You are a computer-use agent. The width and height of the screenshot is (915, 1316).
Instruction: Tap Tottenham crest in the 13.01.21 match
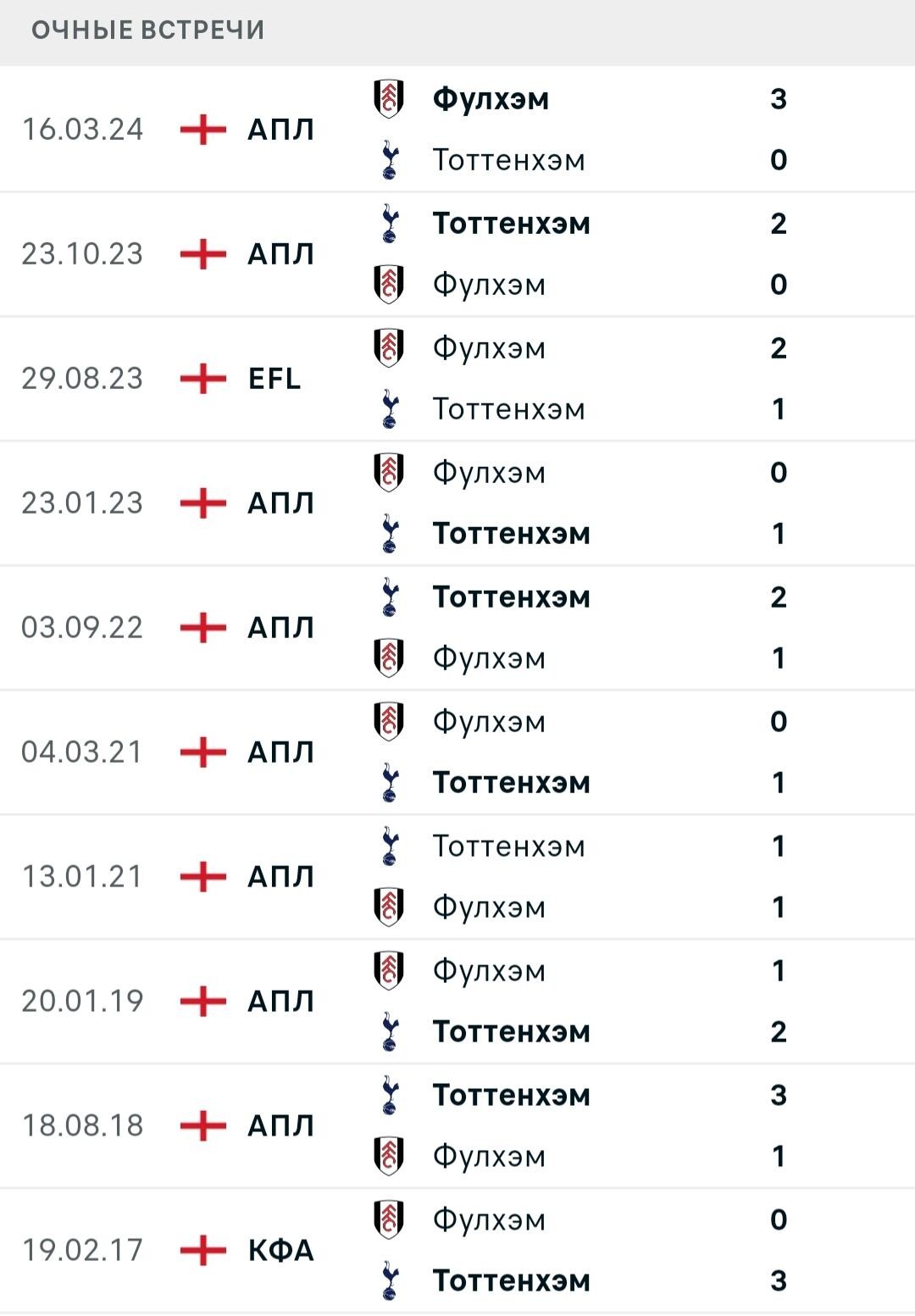click(x=389, y=847)
